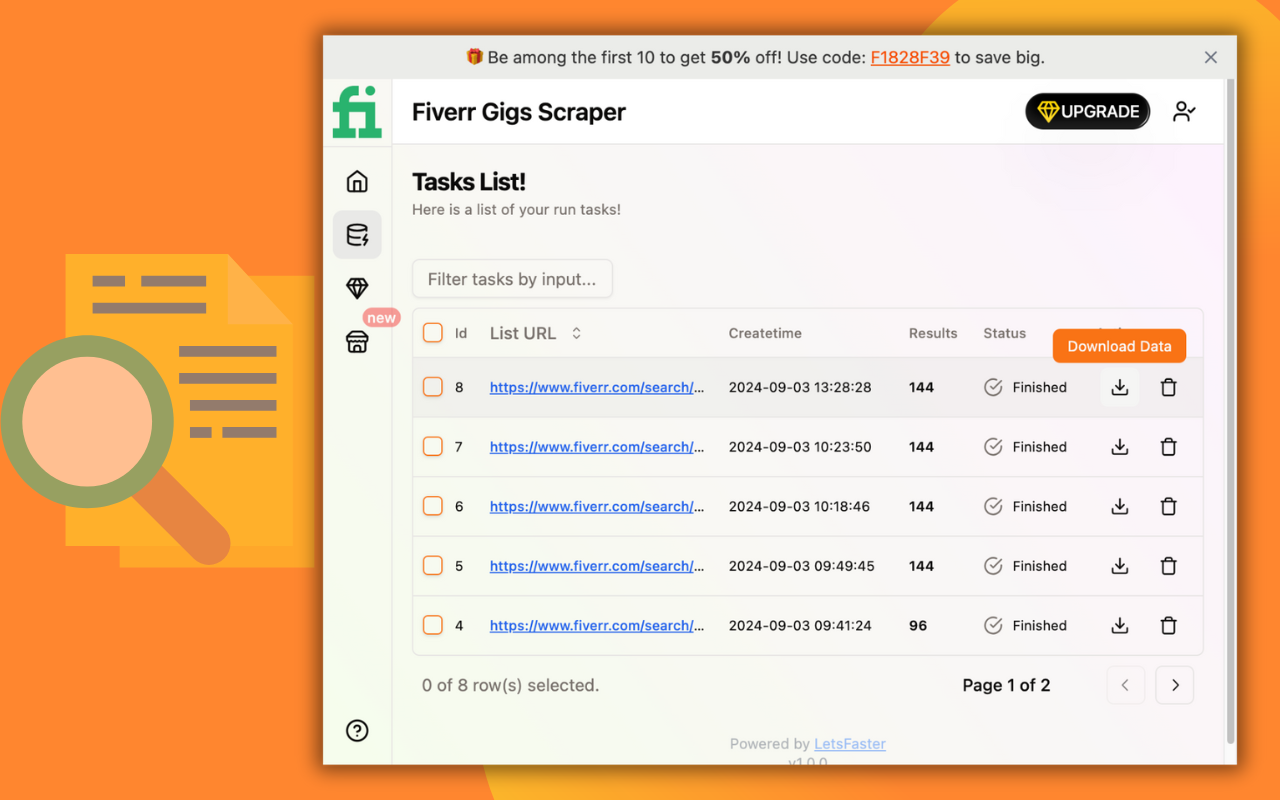Open the LetsFaster link
Viewport: 1280px width, 800px height.
pos(850,744)
